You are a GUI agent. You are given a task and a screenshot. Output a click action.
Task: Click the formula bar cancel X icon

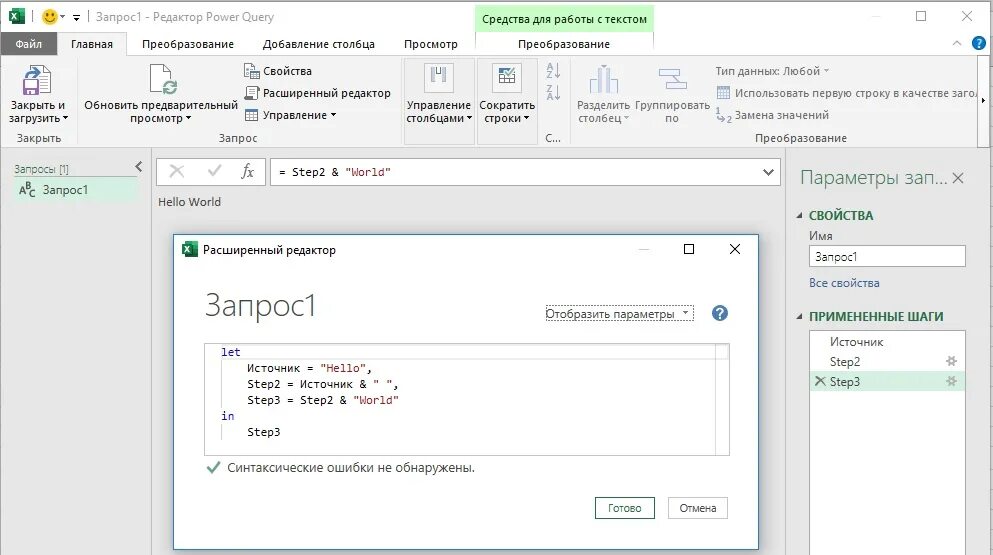coord(177,171)
